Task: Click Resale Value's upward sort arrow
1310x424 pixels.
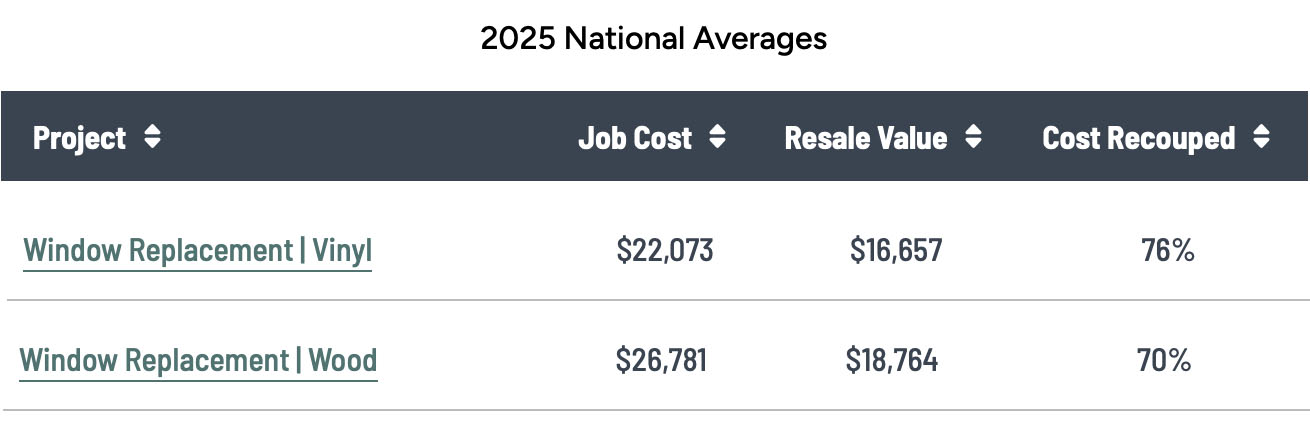Action: pyautogui.click(x=973, y=130)
